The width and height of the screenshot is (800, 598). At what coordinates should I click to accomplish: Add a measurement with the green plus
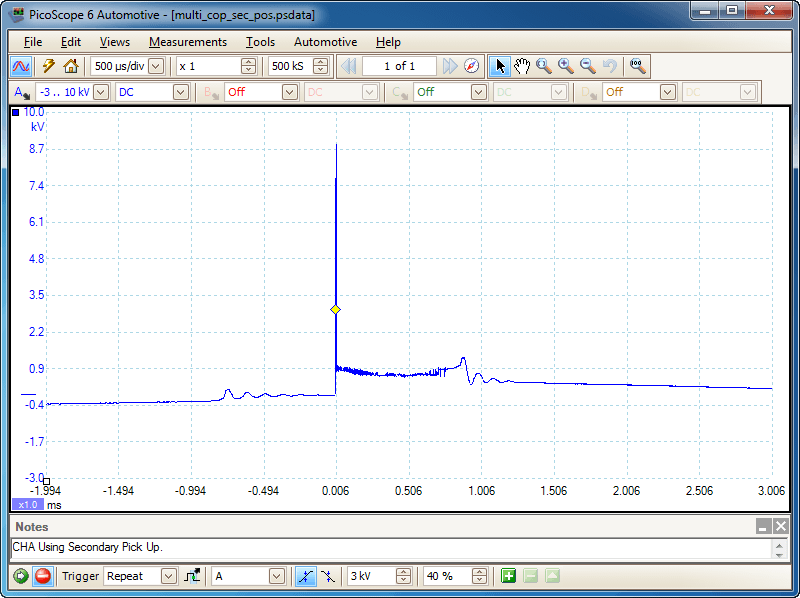coord(508,576)
